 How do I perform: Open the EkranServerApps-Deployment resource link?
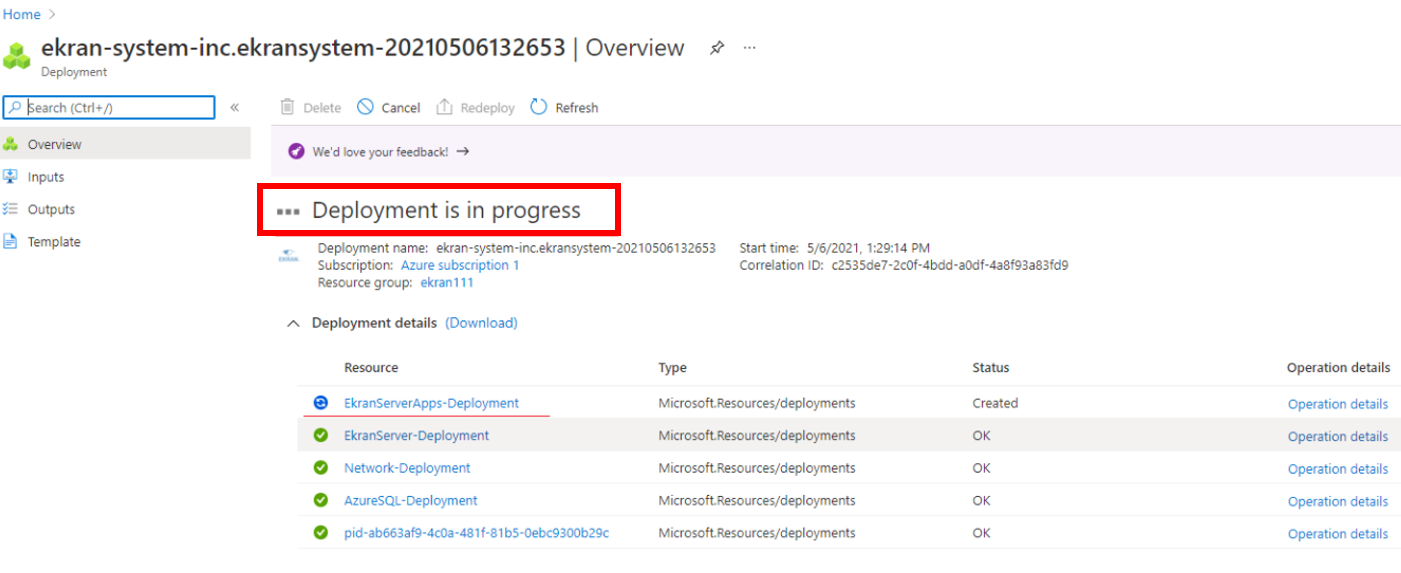pos(431,403)
